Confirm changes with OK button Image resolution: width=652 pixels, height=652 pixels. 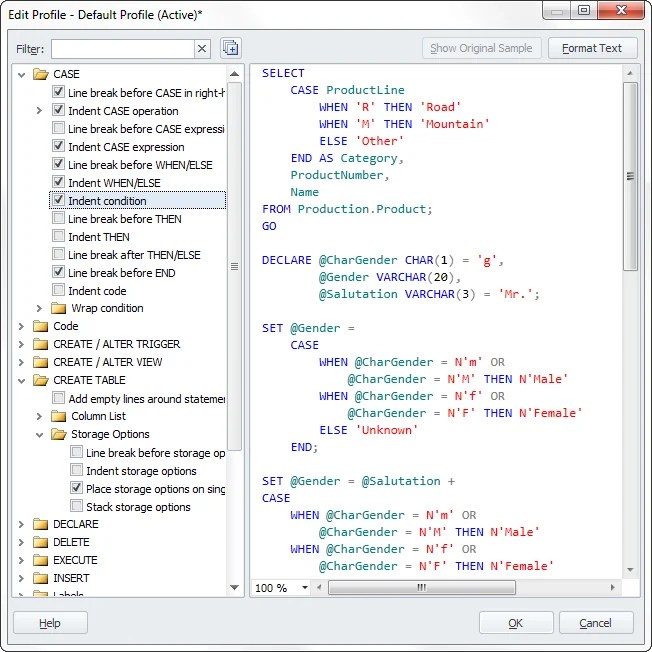point(516,622)
